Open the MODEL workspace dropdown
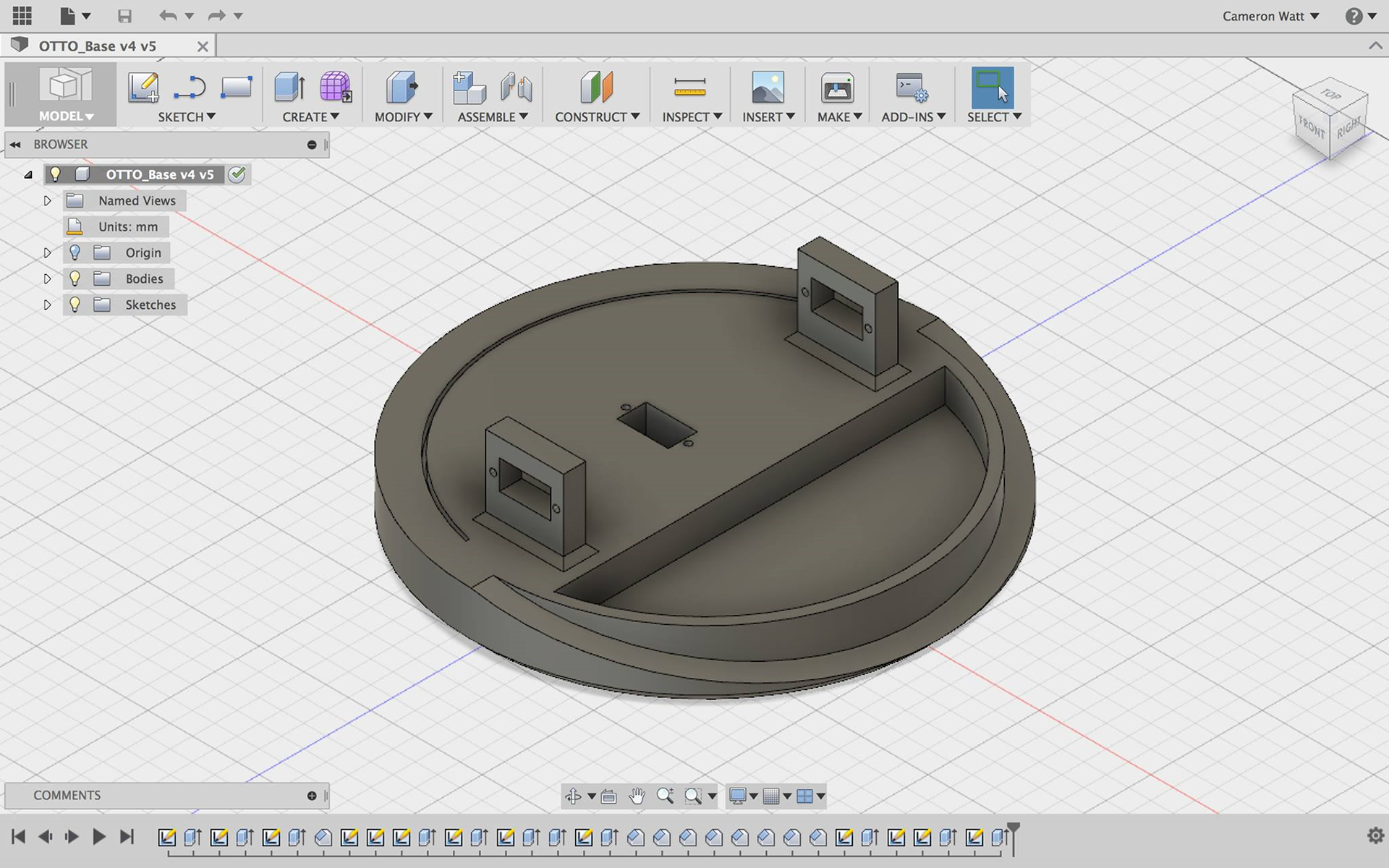Image resolution: width=1389 pixels, height=868 pixels. coord(66,116)
